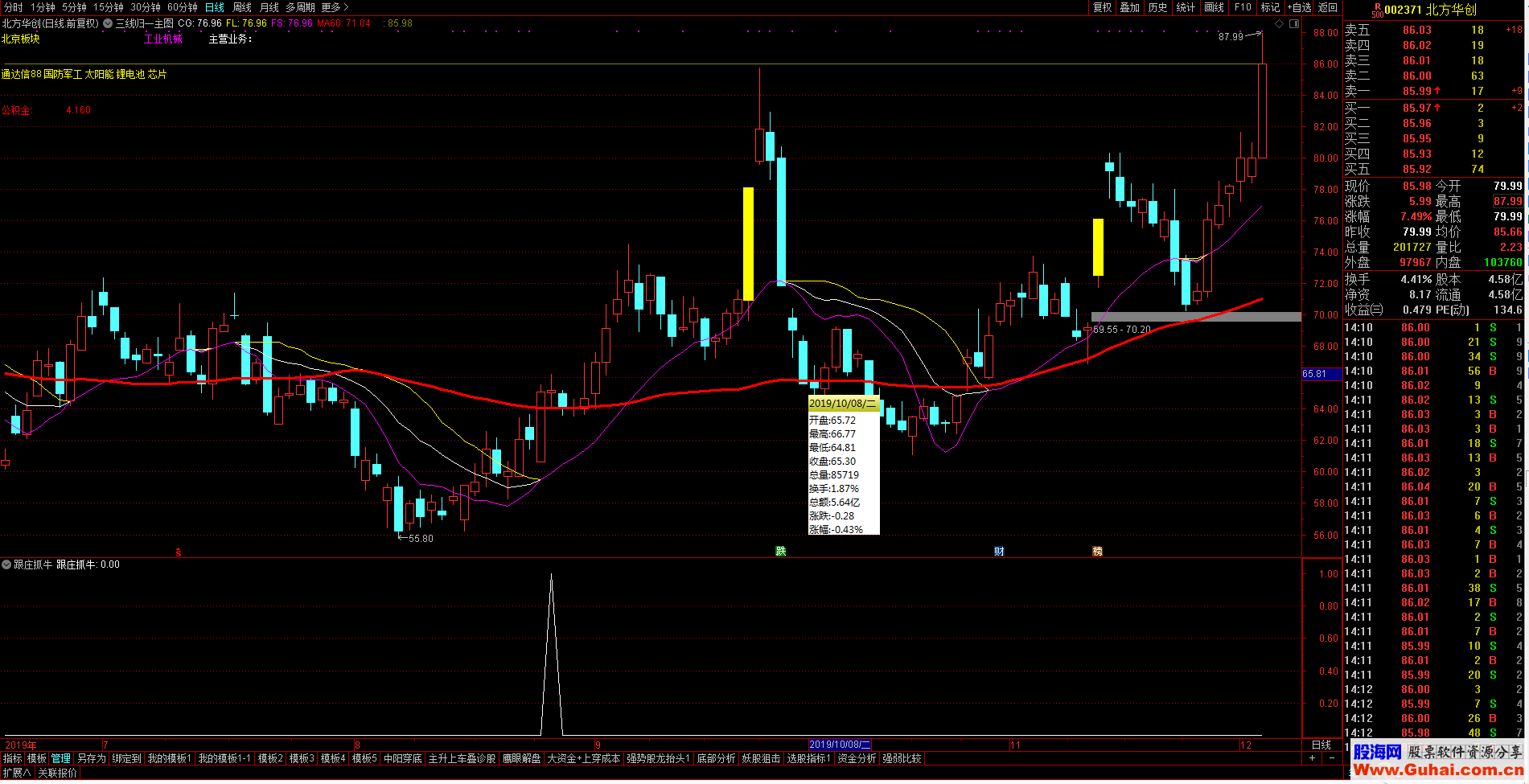Image resolution: width=1529 pixels, height=784 pixels.
Task: Select the 60分钟 period
Action: pos(183,7)
